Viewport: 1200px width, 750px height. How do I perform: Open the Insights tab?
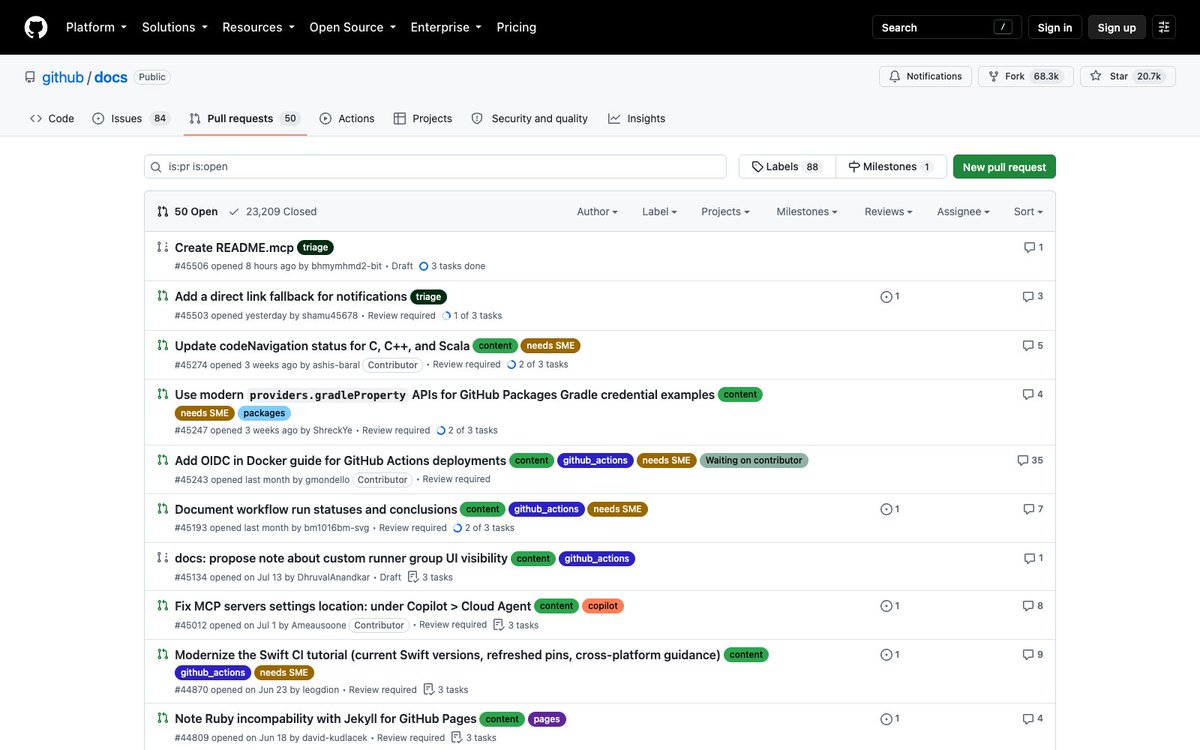click(637, 118)
